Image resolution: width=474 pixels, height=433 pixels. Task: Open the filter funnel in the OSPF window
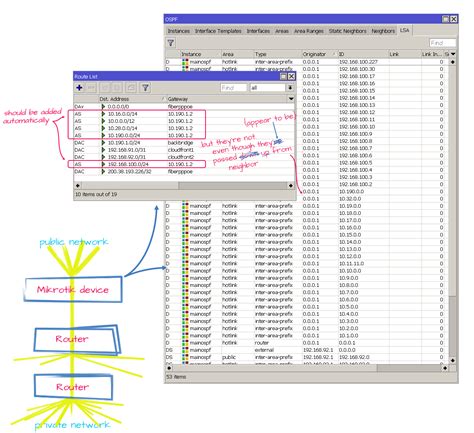tap(171, 43)
